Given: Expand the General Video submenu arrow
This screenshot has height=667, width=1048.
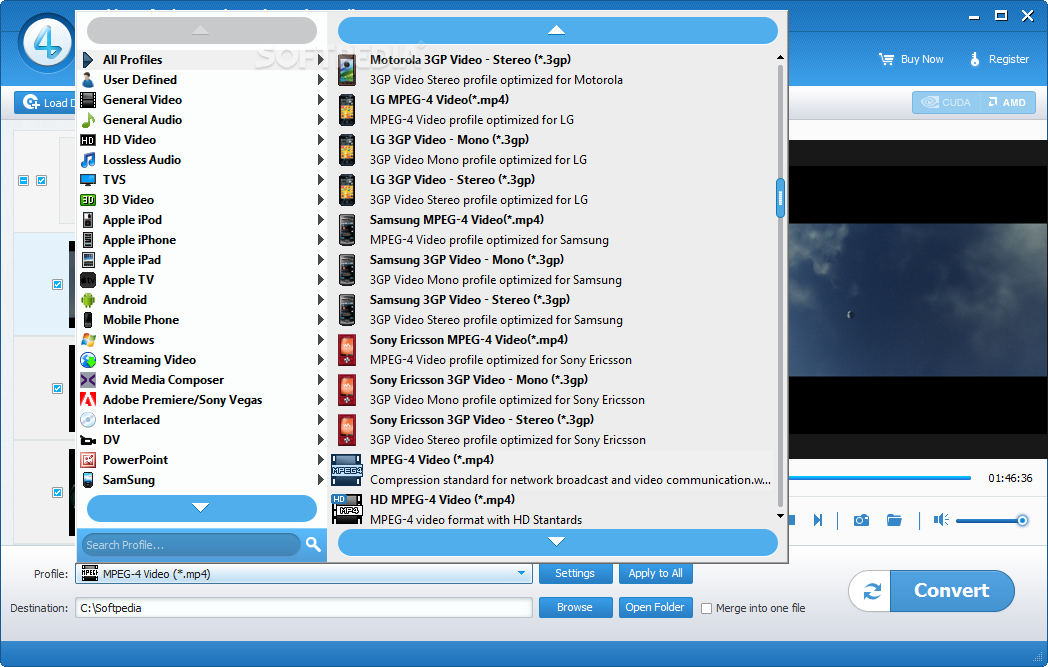Looking at the screenshot, I should pos(320,100).
